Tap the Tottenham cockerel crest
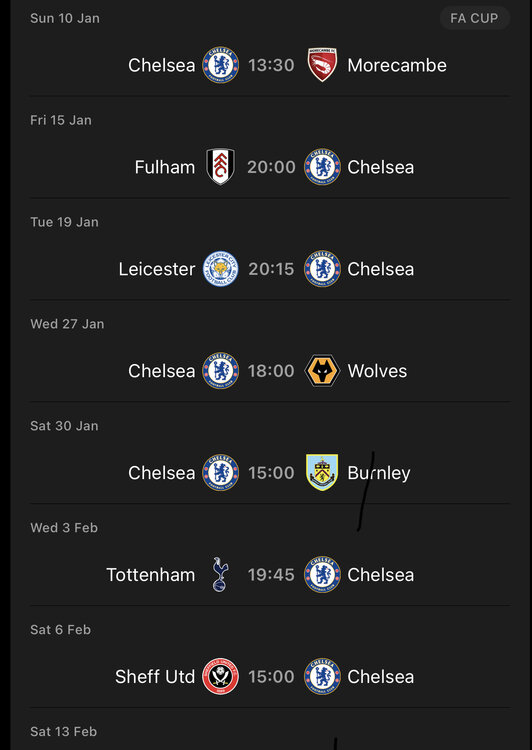 [x=221, y=574]
